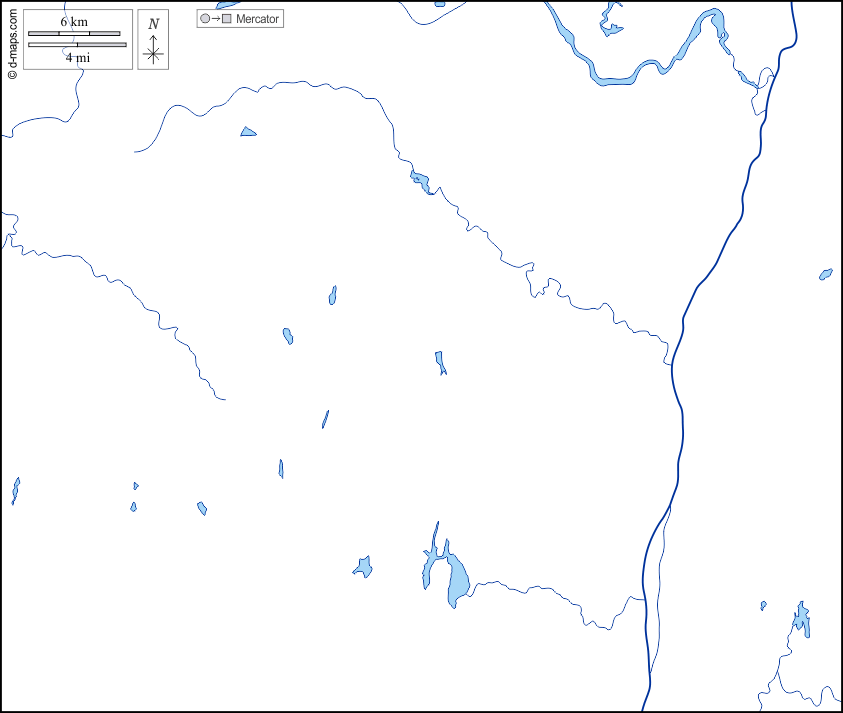Click the square icon beside Mercator

pyautogui.click(x=226, y=19)
